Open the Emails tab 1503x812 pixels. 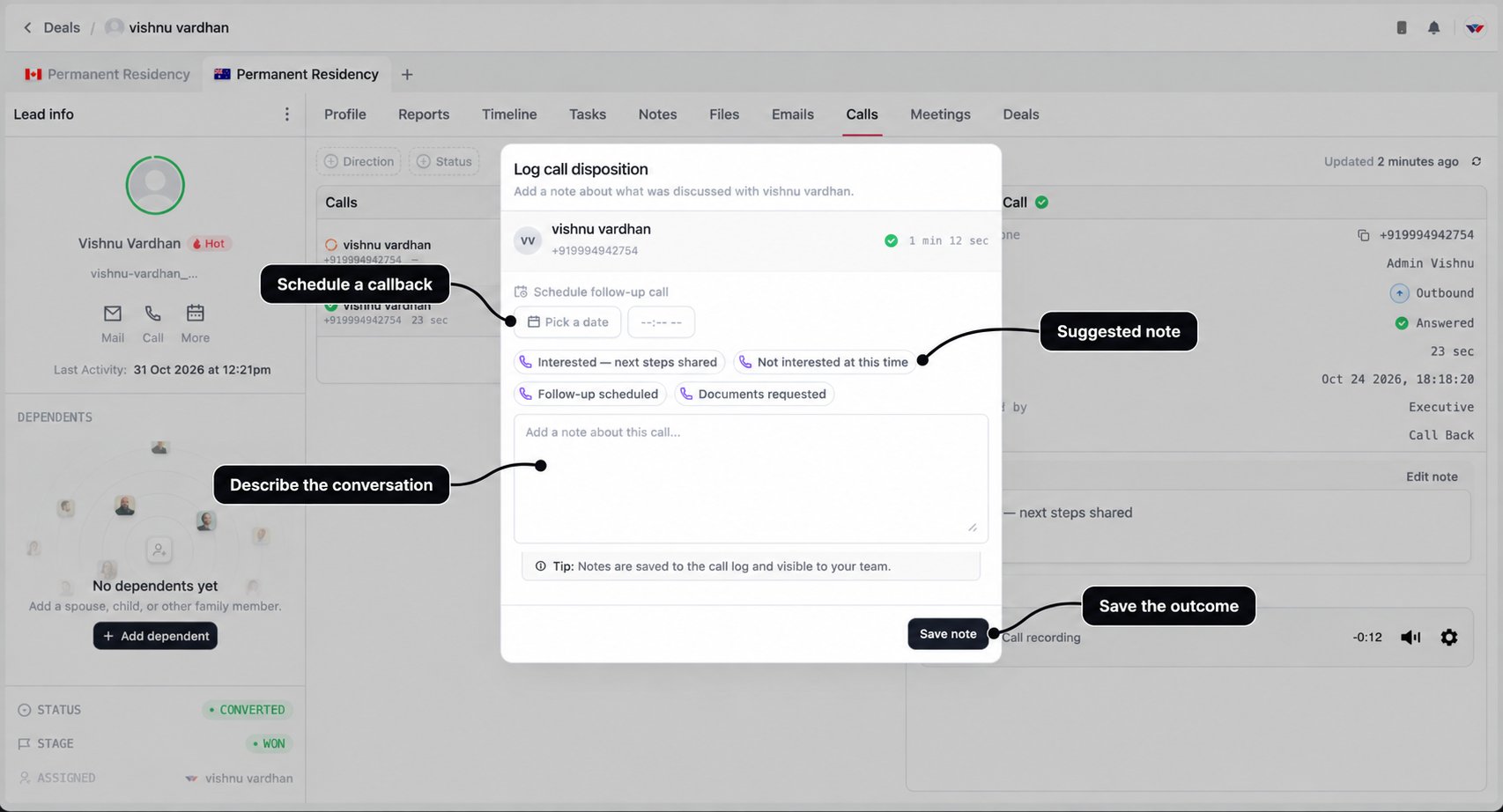point(793,114)
